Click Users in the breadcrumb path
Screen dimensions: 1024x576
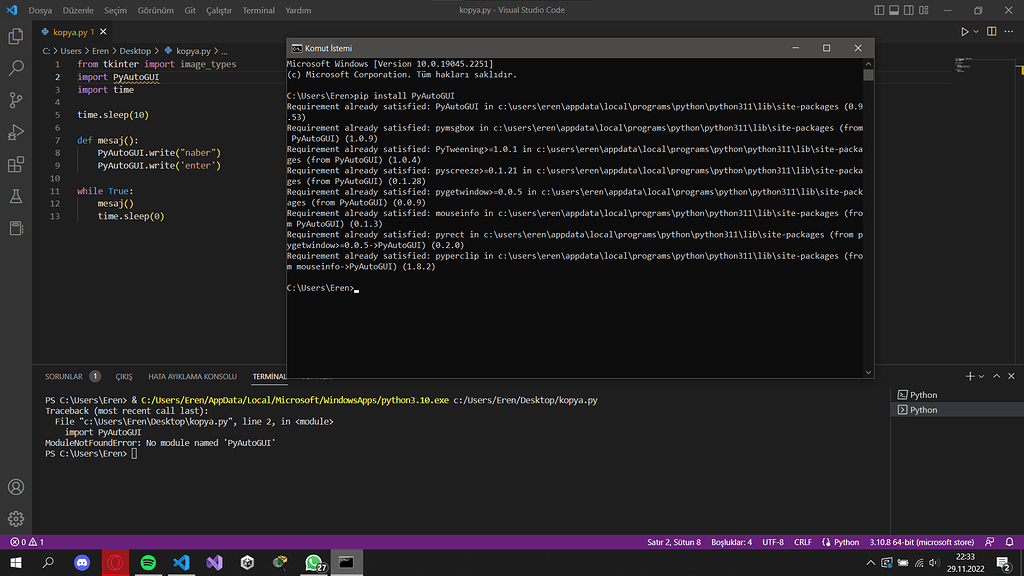[71, 51]
